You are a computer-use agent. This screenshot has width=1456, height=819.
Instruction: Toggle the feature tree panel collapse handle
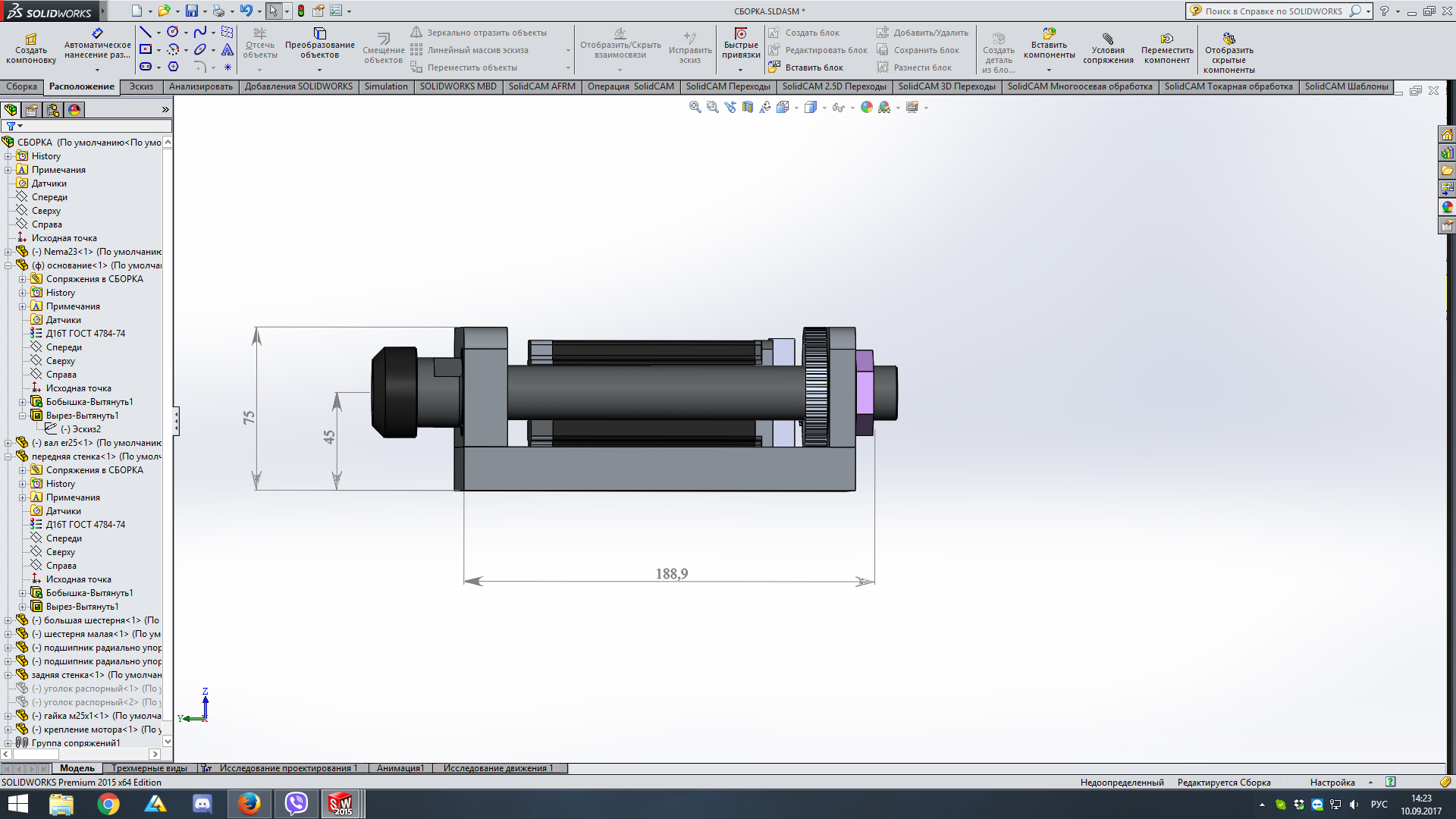pos(176,421)
